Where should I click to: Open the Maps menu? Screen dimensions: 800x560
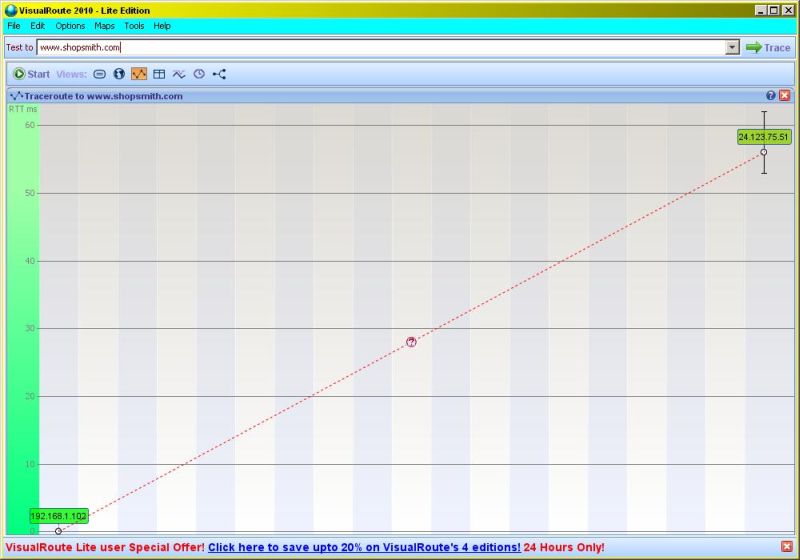pos(104,26)
